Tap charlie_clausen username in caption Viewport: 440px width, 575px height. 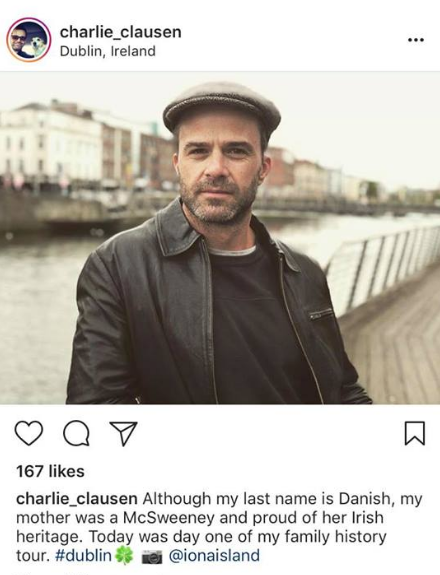click(x=77, y=499)
